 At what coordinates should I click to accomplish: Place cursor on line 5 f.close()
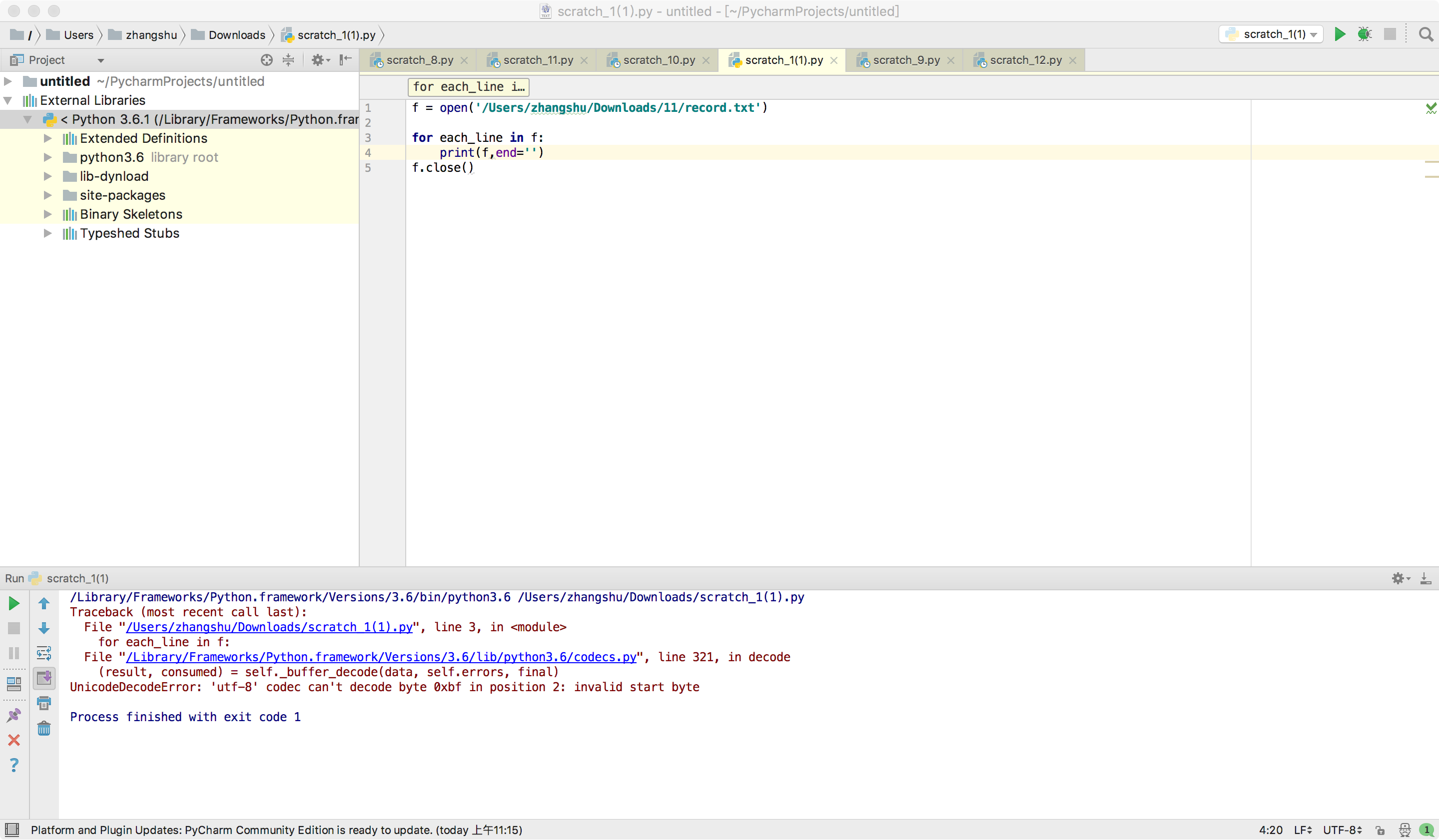pos(443,168)
